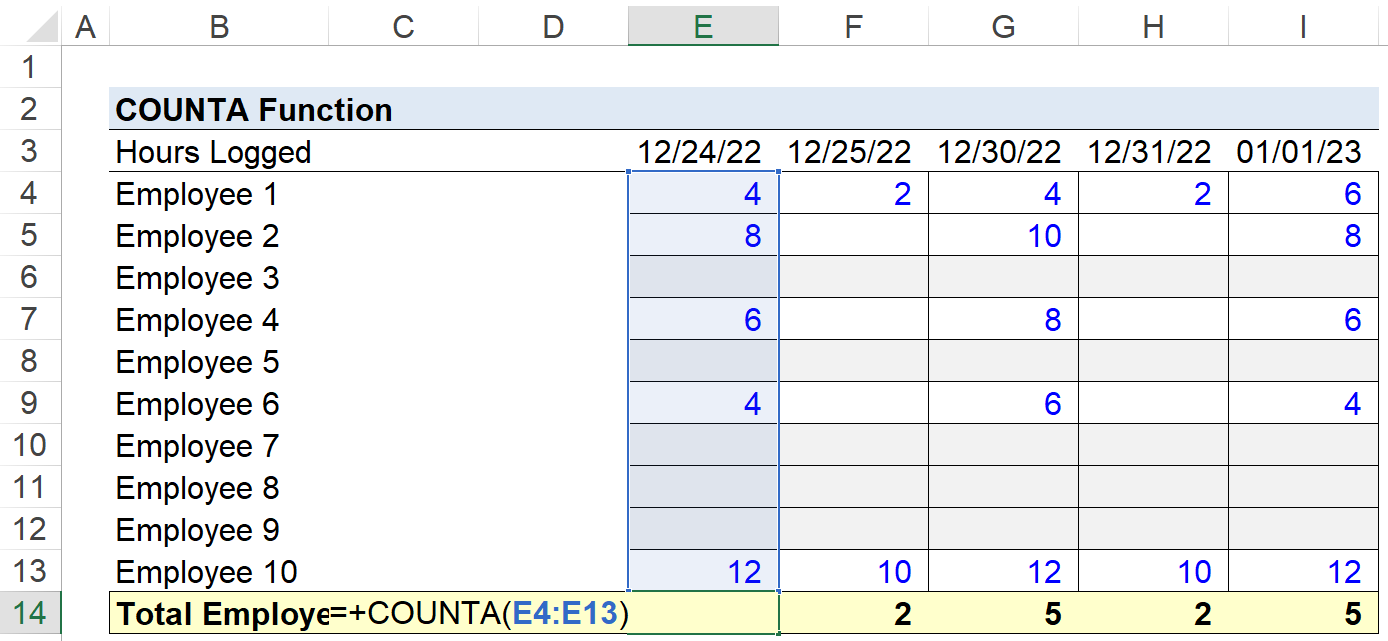Select the 12/25/22 total showing 2
The height and width of the screenshot is (641, 1388).
pyautogui.click(x=853, y=613)
